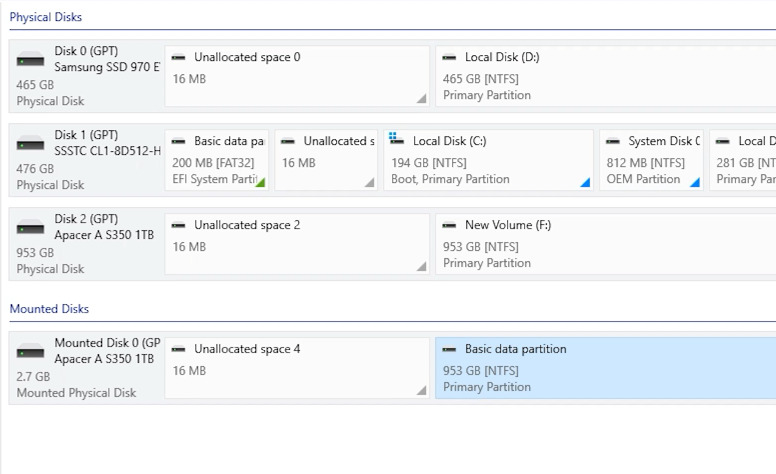
Task: Click 'Disk 2 (GPT)' label
Action: [86, 219]
